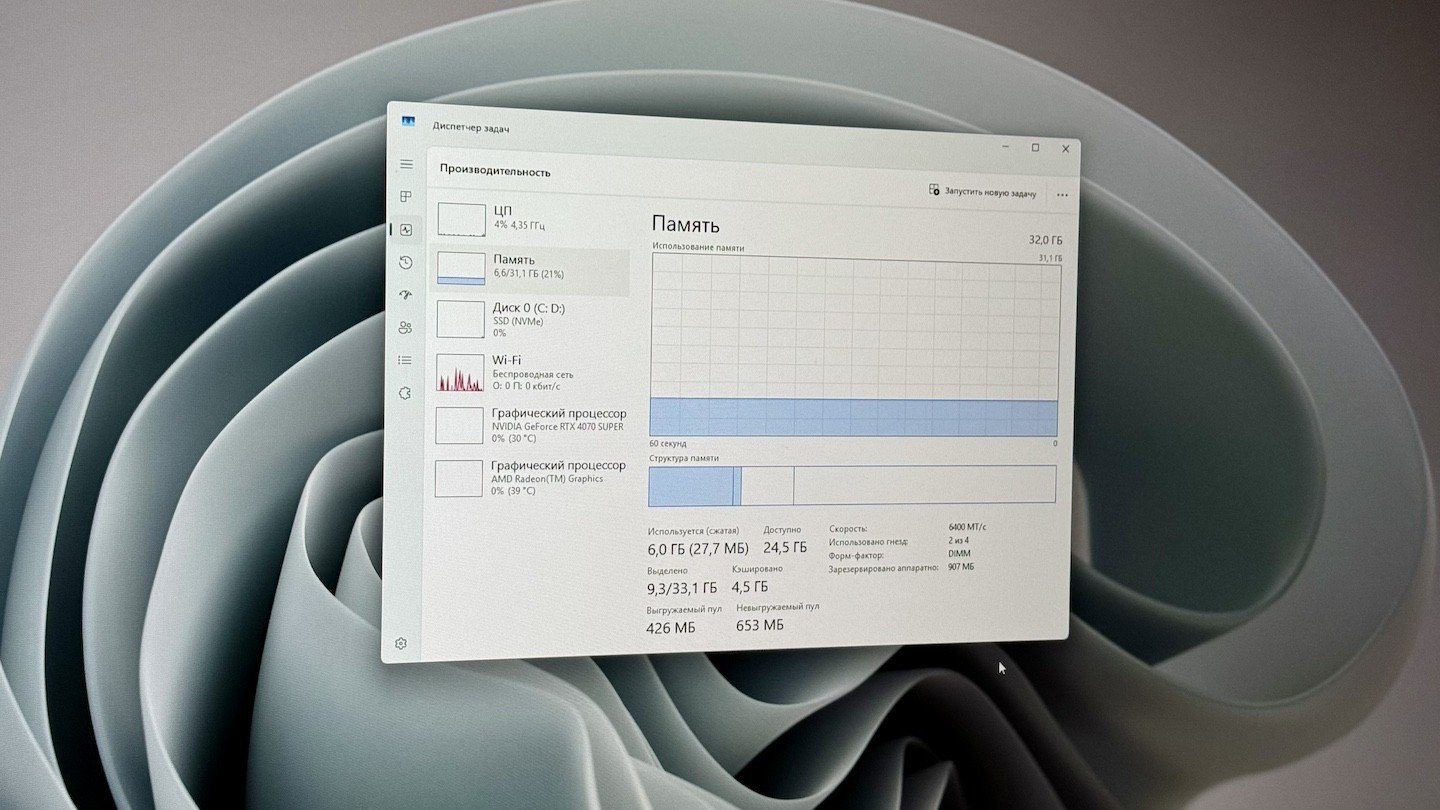
Task: Click the memory usage graph
Action: 854,345
